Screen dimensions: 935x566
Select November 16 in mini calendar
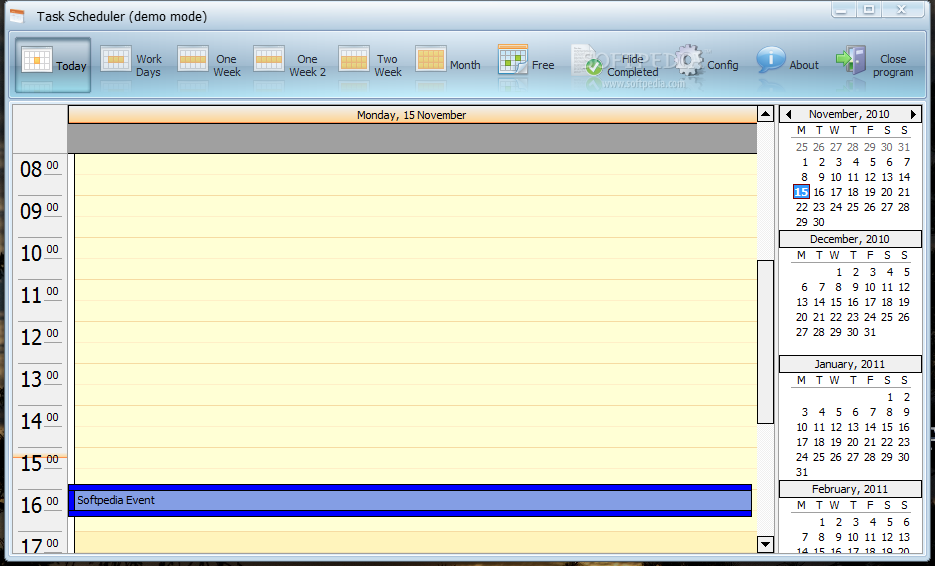click(x=819, y=192)
